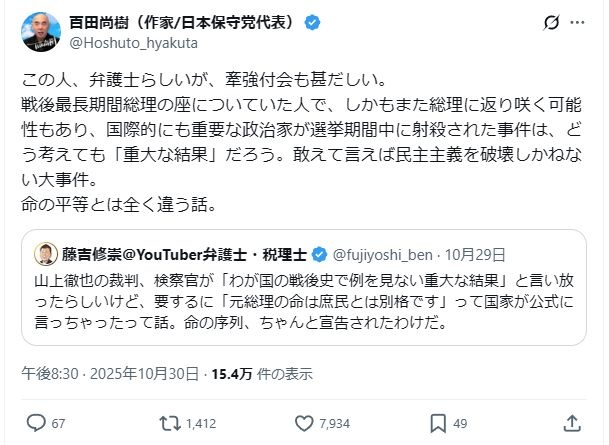
Task: Click the reply speech bubble icon
Action: click(x=35, y=422)
